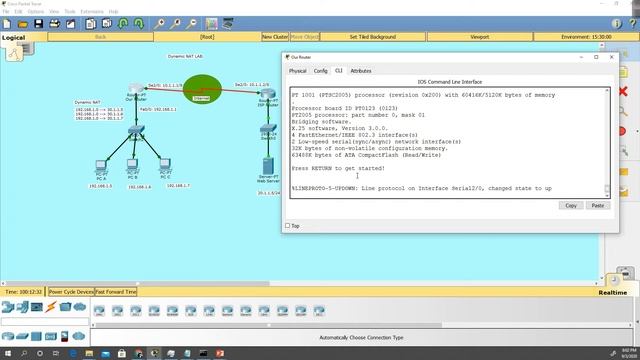This screenshot has width=640, height=360.
Task: Save the project with the floppy icon
Action: click(39, 24)
